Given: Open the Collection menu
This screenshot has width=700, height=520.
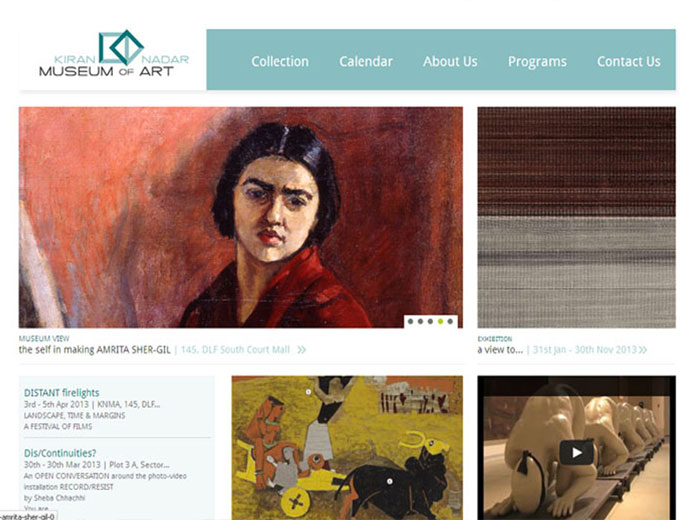Looking at the screenshot, I should coord(280,61).
